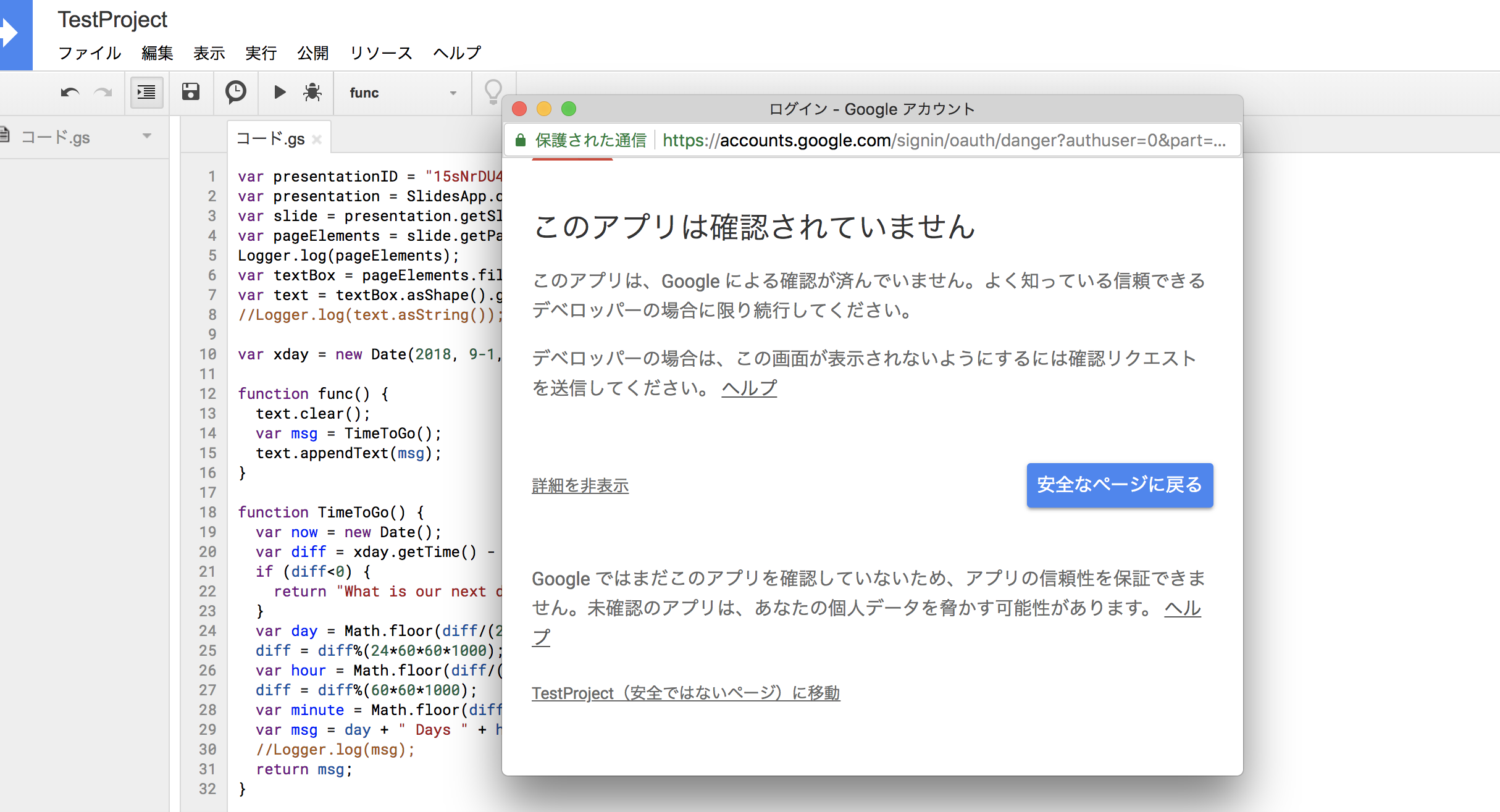Viewport: 1500px width, 812px height.
Task: Click the このアプリは確認されていません heading
Action: (753, 227)
